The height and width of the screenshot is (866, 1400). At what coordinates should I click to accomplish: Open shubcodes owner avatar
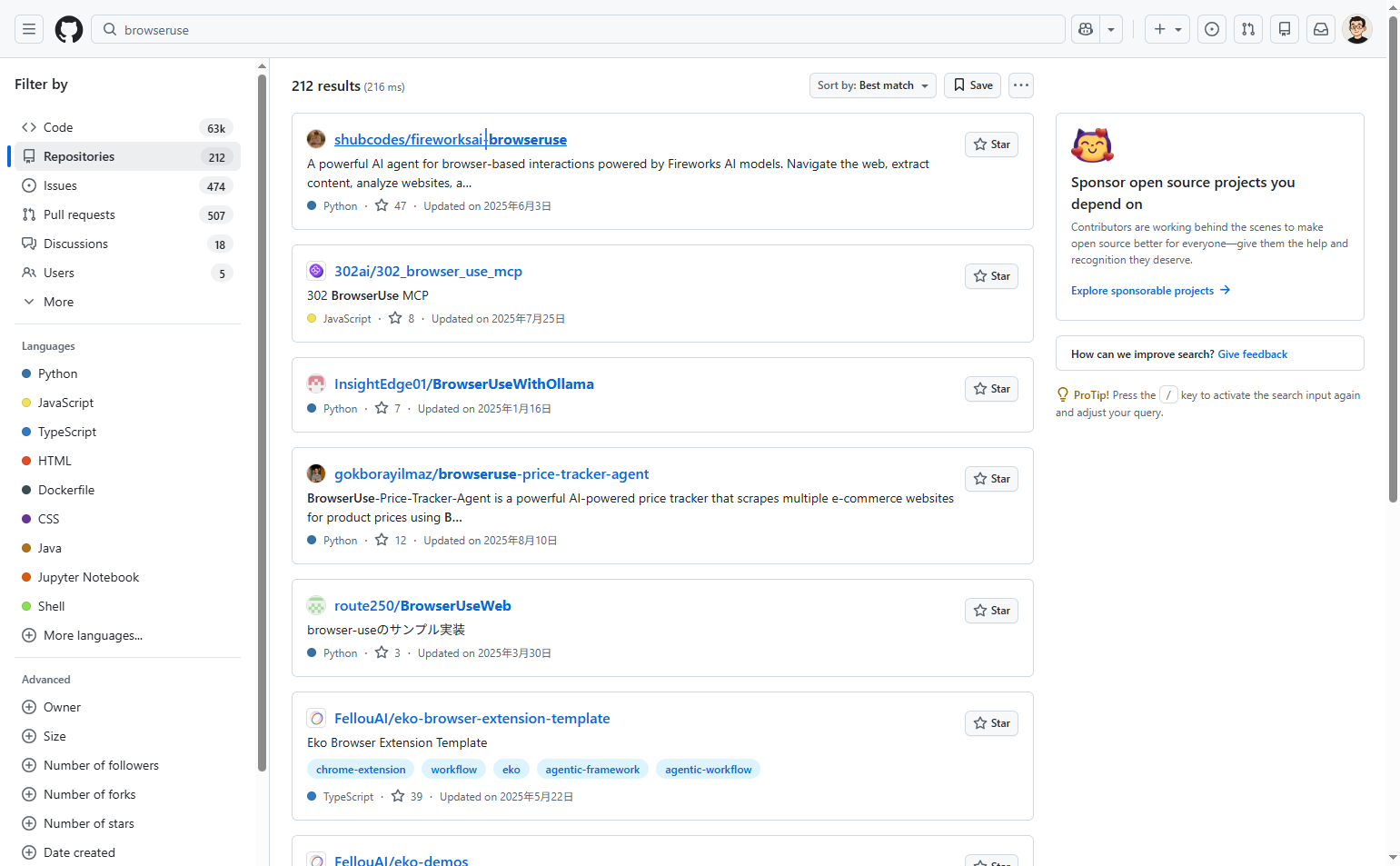(316, 139)
